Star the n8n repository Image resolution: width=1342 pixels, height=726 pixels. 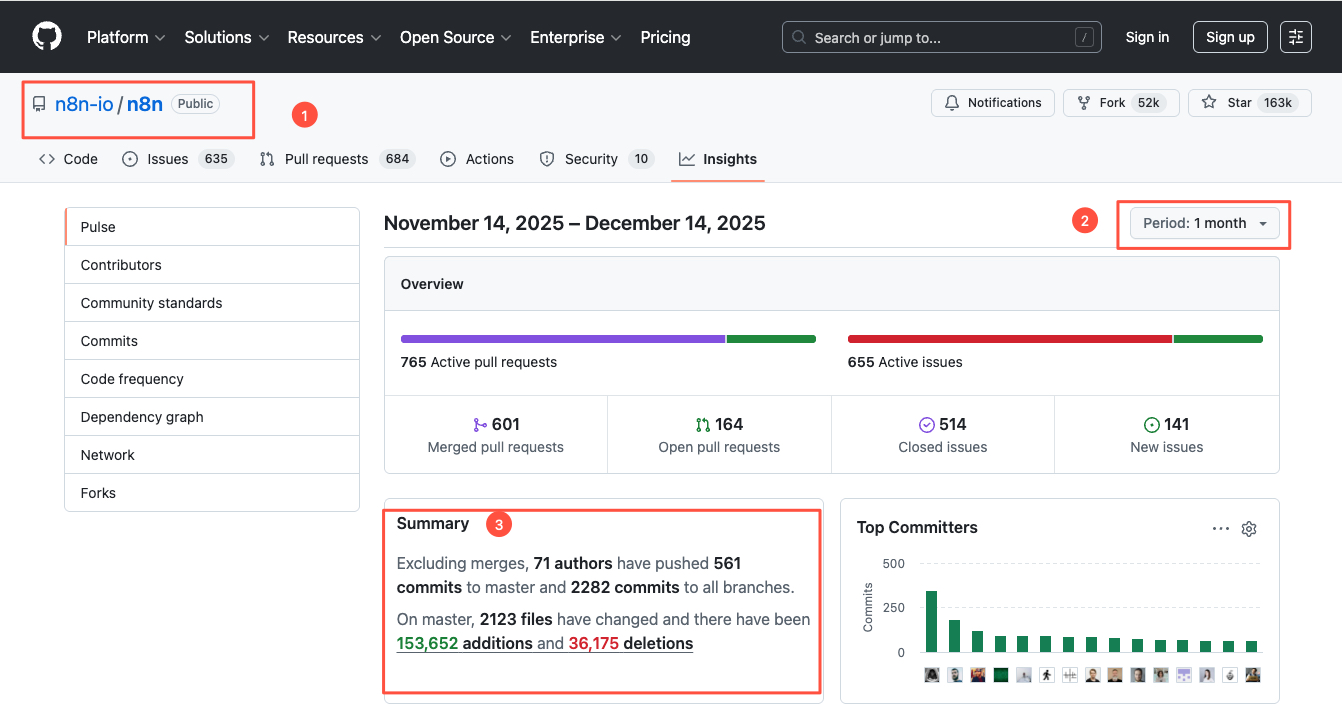pos(1249,103)
